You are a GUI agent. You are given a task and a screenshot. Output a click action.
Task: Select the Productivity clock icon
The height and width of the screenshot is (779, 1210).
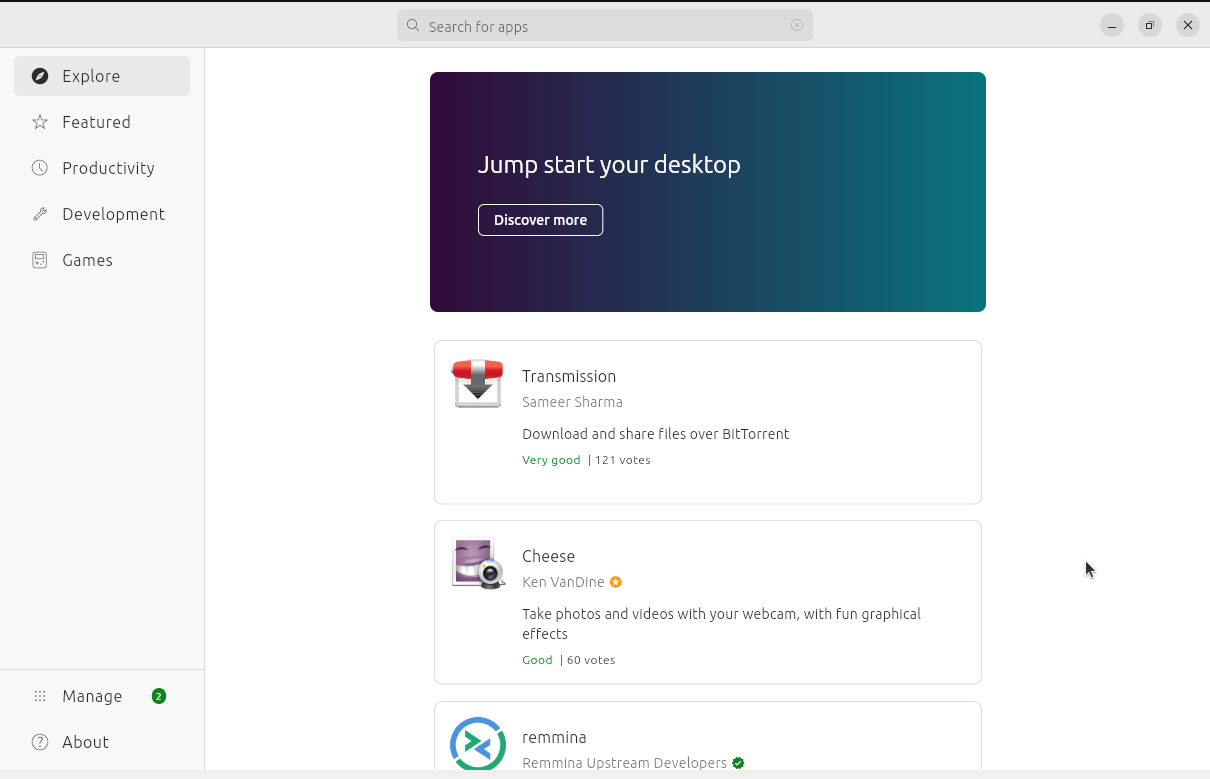tap(40, 168)
